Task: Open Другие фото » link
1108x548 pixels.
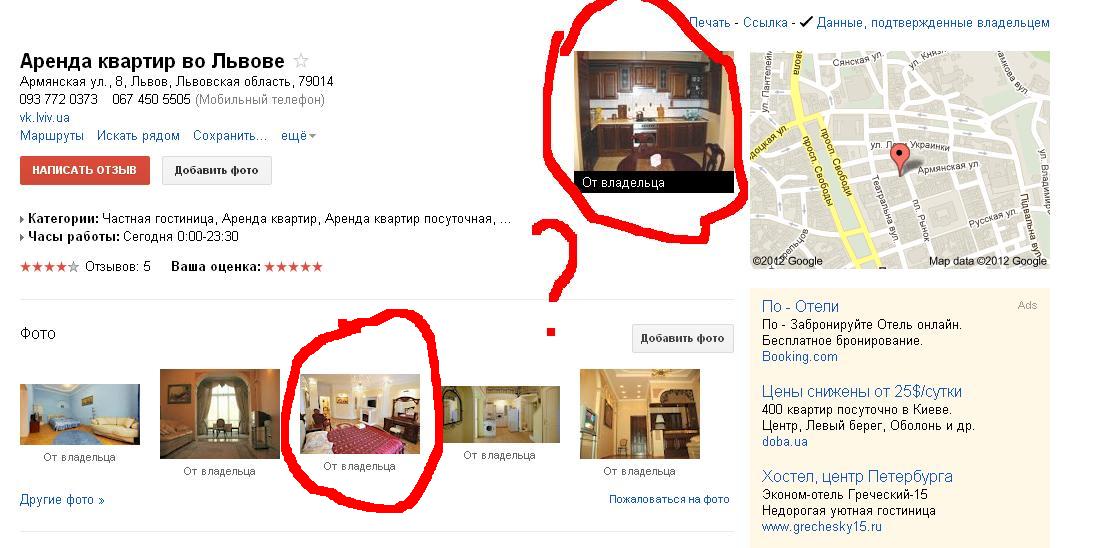Action: point(62,500)
